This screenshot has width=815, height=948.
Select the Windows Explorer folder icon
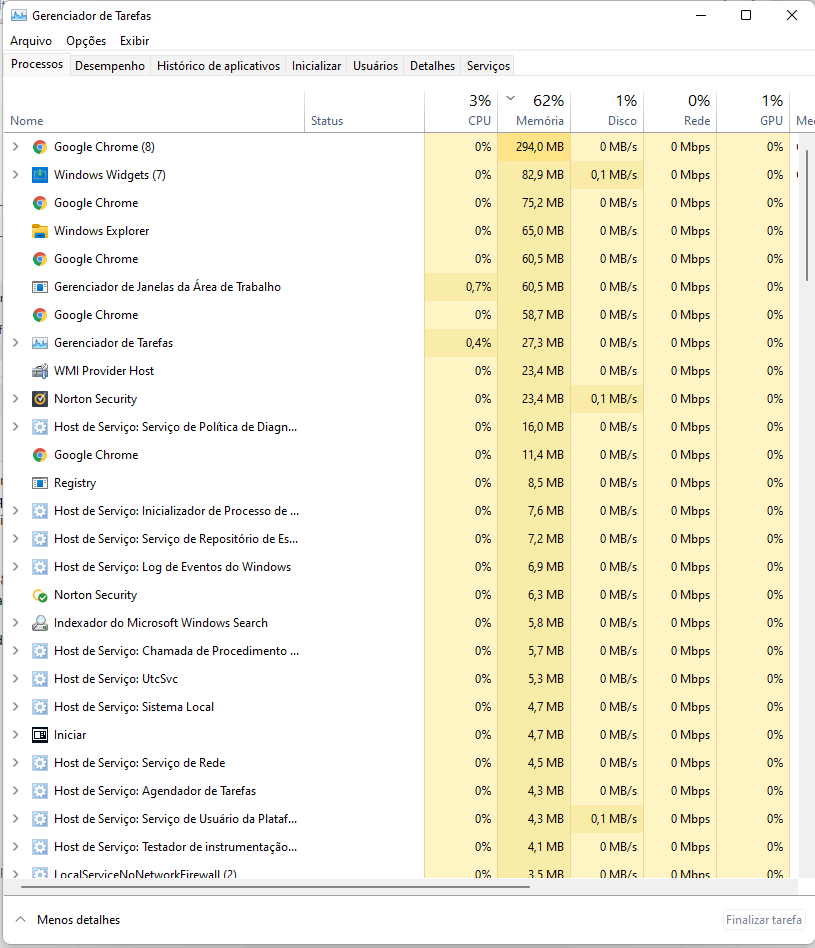(40, 231)
